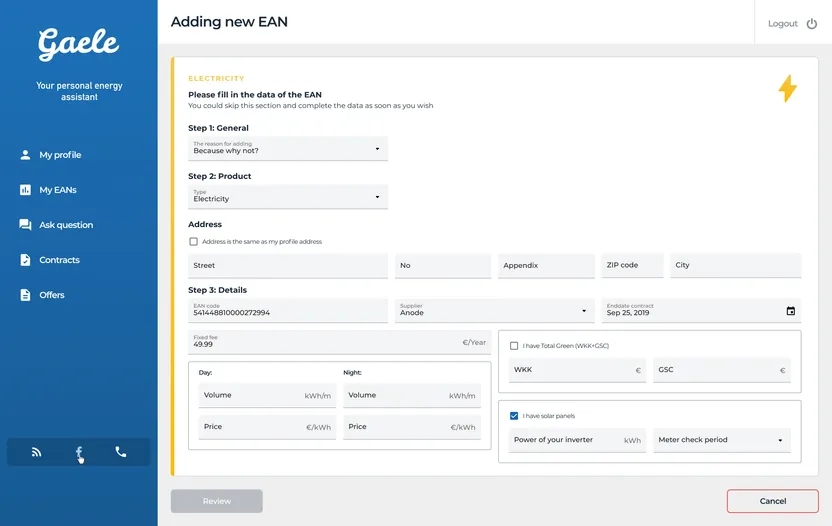This screenshot has width=832, height=526.
Task: Click the Day Price field
Action: pyautogui.click(x=267, y=427)
